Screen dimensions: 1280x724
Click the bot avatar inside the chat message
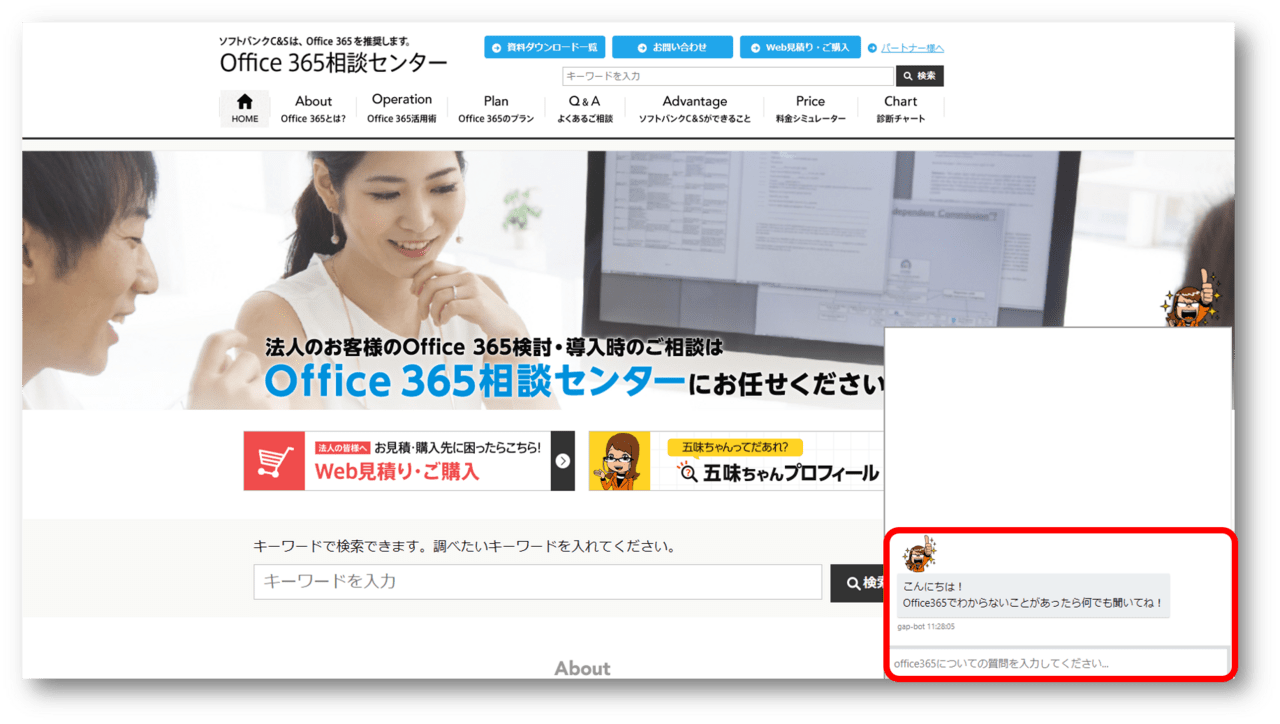[918, 554]
